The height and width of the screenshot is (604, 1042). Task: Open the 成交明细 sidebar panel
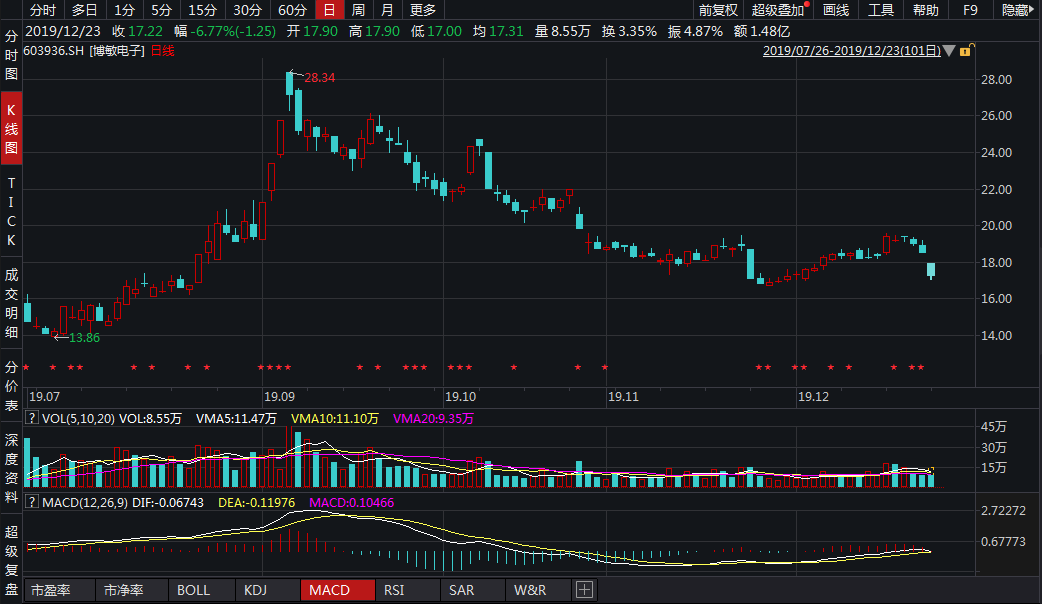(x=11, y=303)
